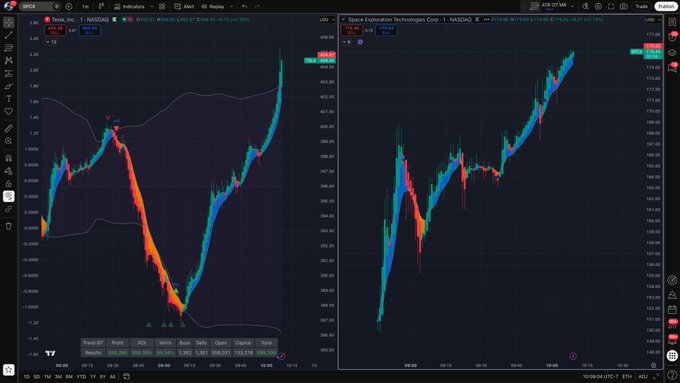The width and height of the screenshot is (680, 383).
Task: Select the ruler measure tool
Action: (9, 128)
